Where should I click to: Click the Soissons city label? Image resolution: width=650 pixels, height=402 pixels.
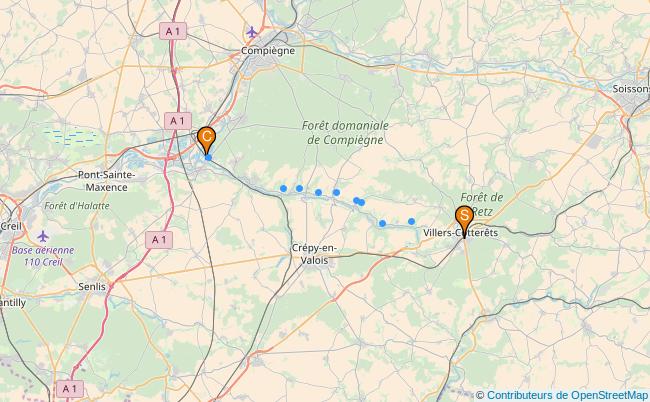click(x=631, y=89)
